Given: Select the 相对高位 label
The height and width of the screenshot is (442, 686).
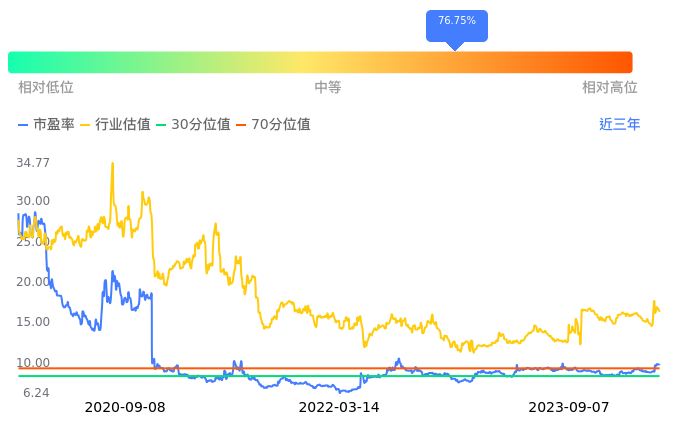Looking at the screenshot, I should click(x=610, y=88).
